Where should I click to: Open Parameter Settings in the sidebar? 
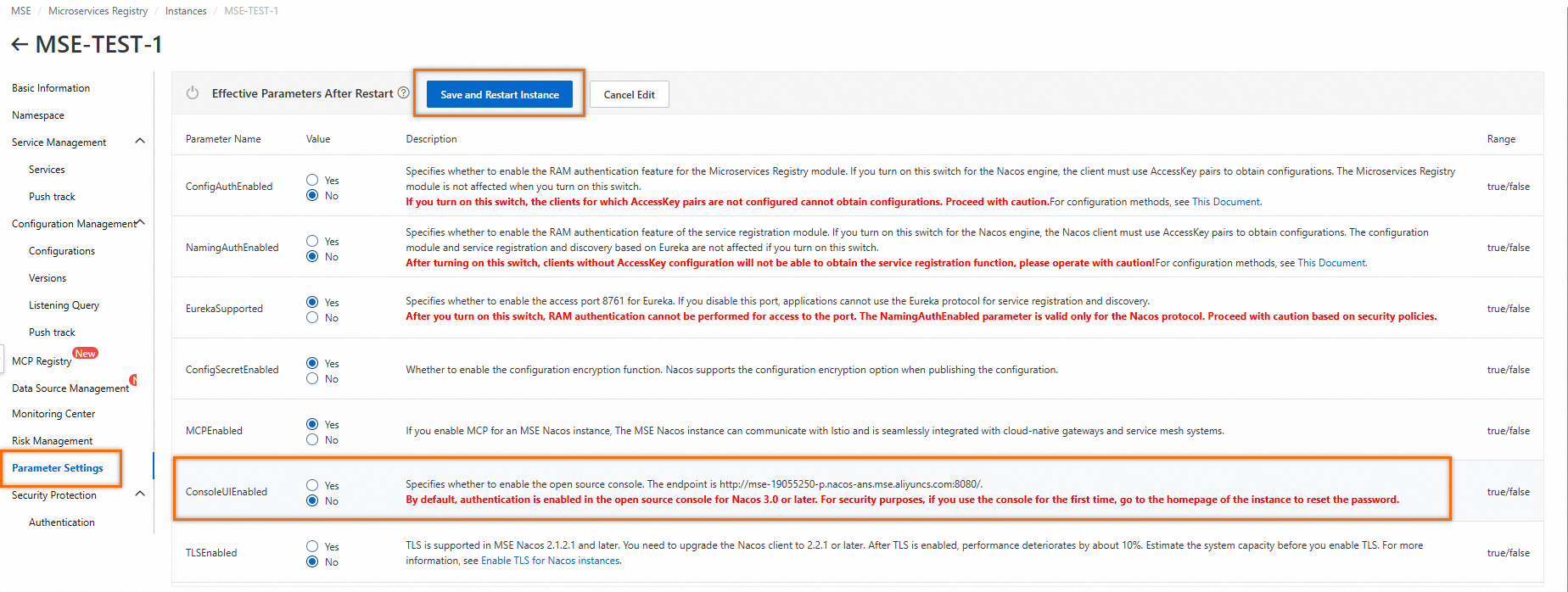[x=58, y=468]
